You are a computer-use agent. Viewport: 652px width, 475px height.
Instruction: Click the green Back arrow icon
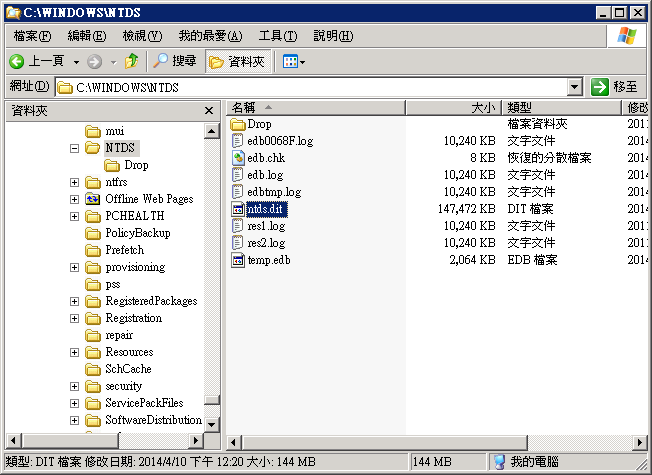[x=17, y=62]
